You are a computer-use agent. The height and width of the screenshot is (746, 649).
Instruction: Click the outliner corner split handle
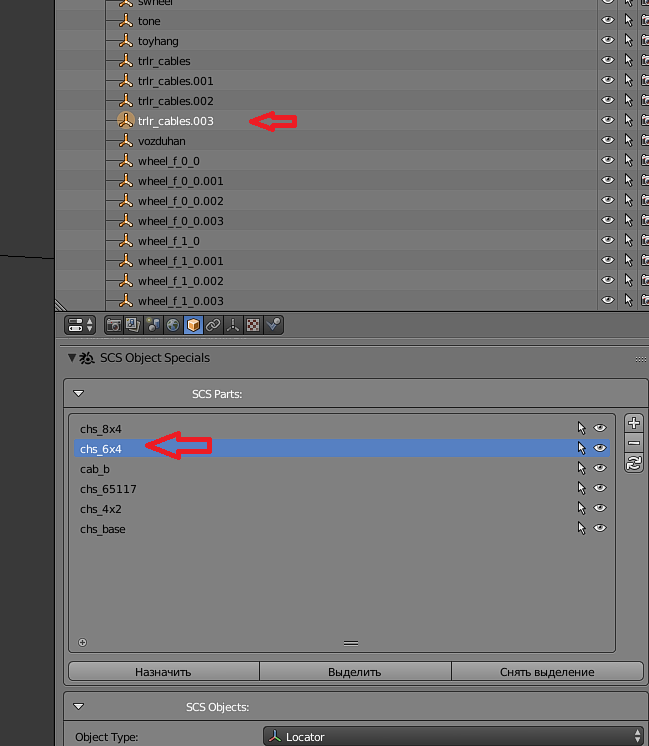coord(61,305)
